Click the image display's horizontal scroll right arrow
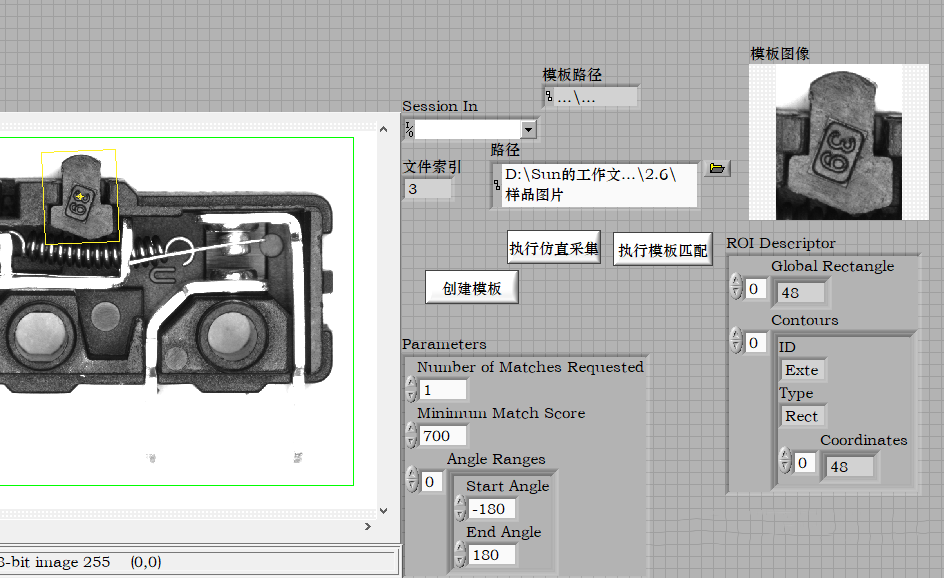This screenshot has width=944, height=578. [367, 526]
